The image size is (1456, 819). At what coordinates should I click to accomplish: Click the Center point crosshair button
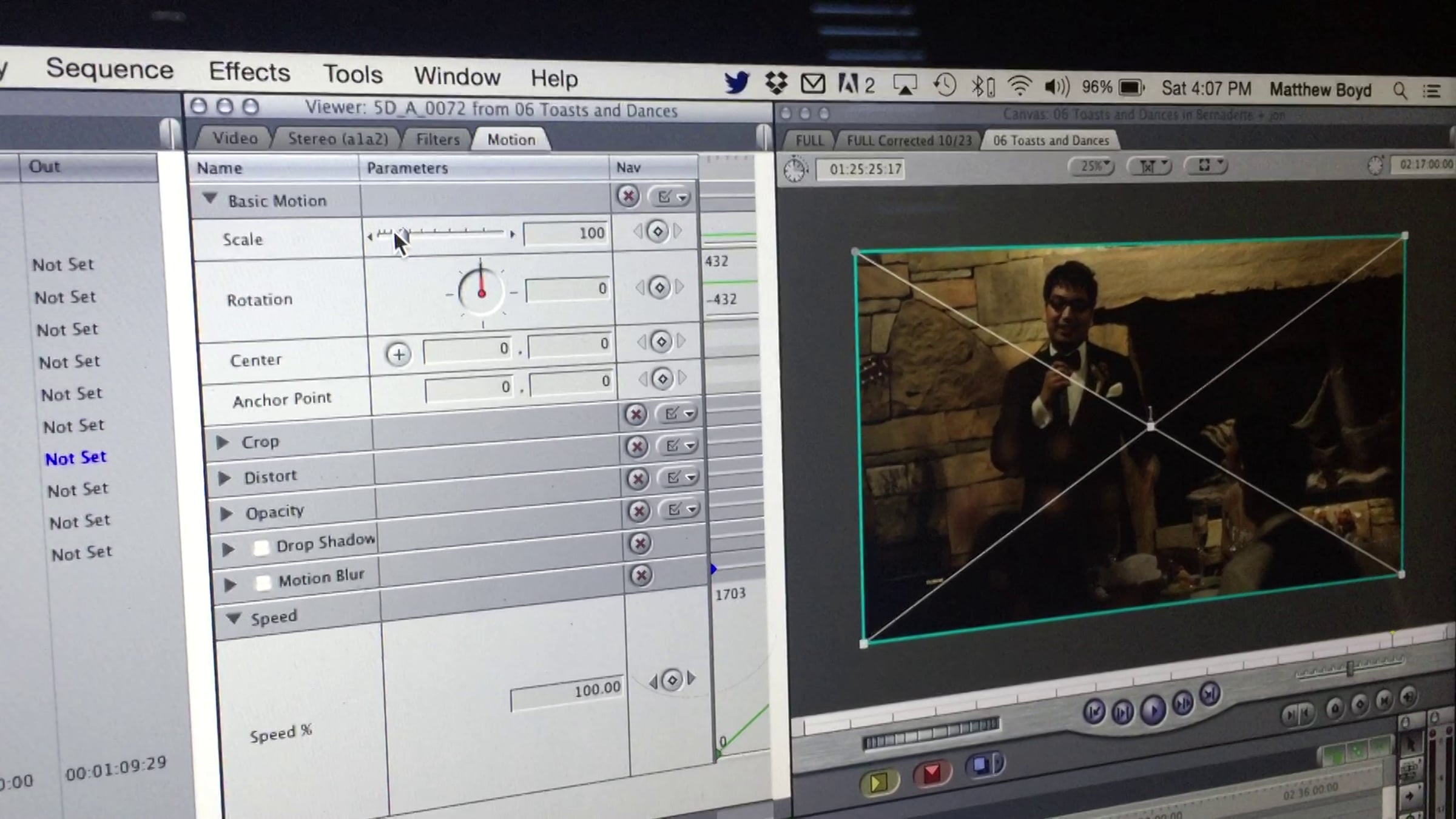(x=399, y=354)
